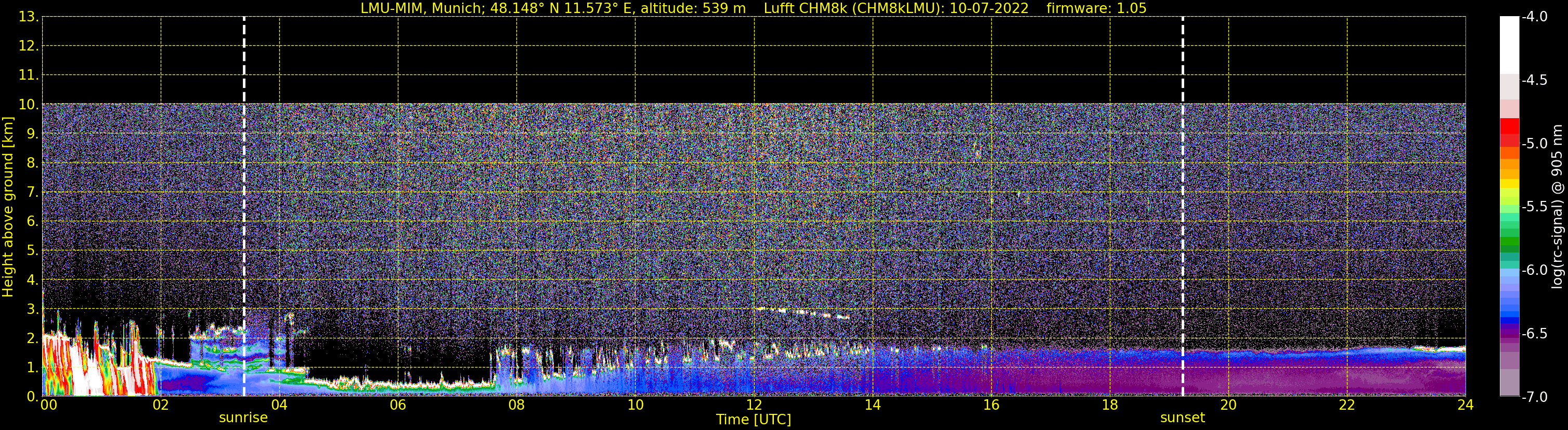Click the '00' tick label on time axis
This screenshot has height=430, width=1568.
[x=49, y=405]
